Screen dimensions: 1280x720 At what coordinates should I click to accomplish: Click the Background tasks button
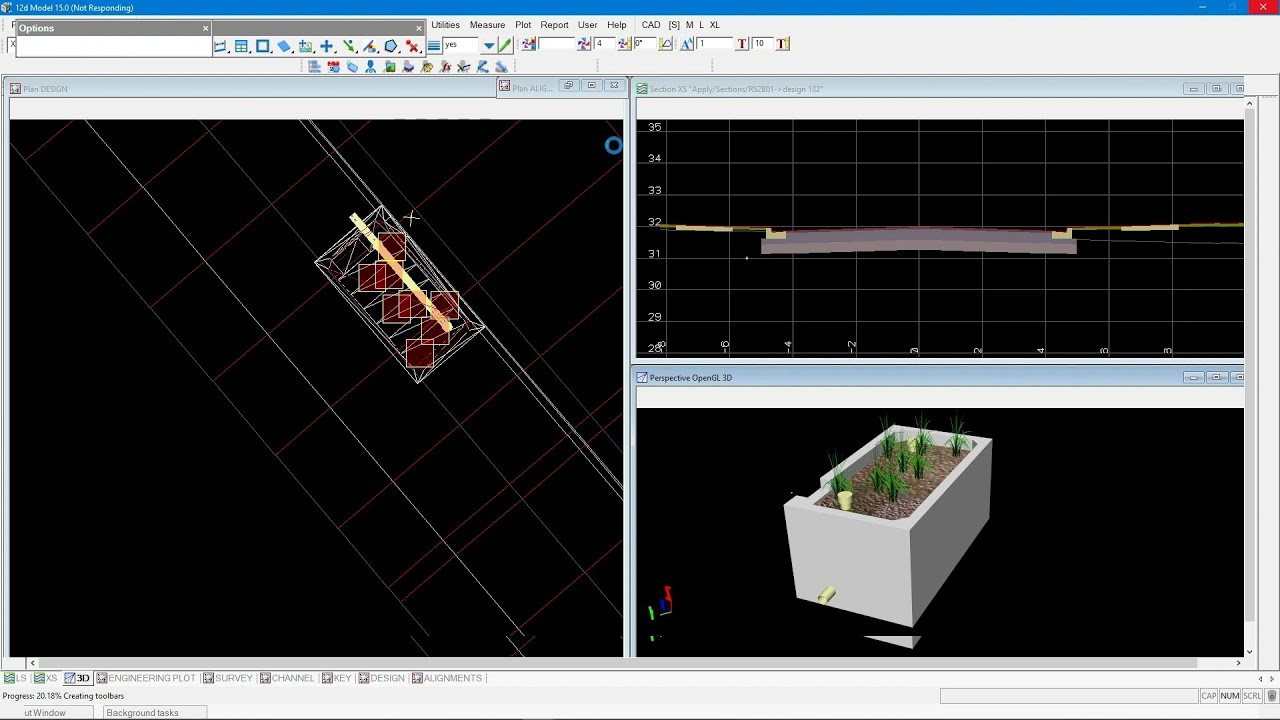tap(156, 713)
